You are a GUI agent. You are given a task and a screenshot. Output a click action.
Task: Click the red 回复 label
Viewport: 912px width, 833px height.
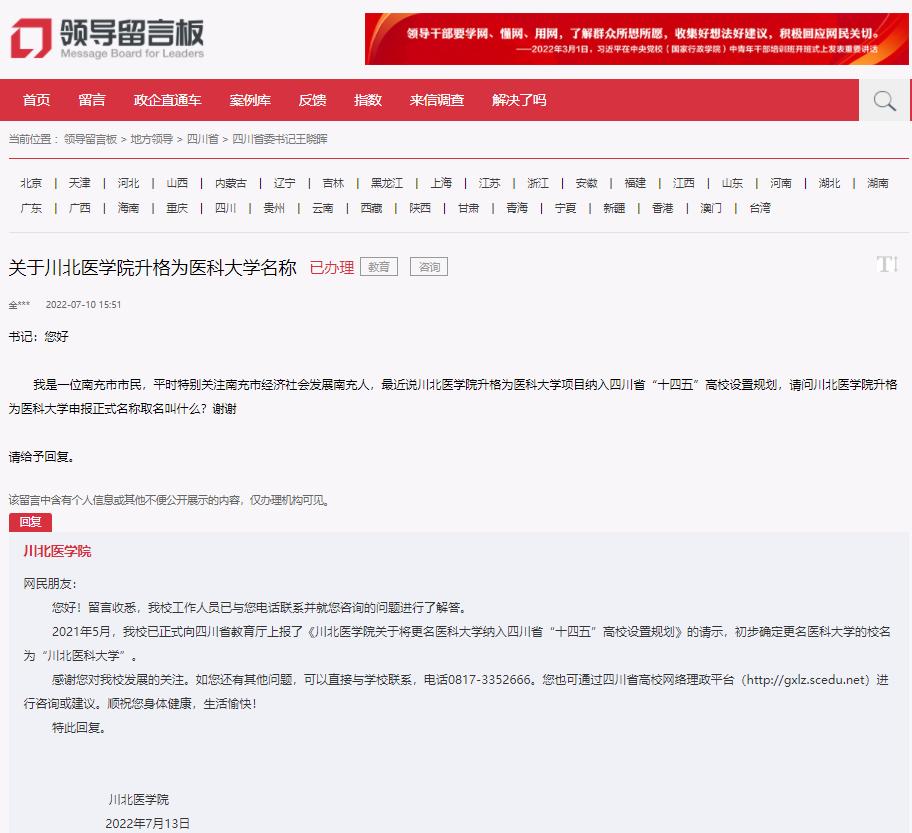[30, 522]
